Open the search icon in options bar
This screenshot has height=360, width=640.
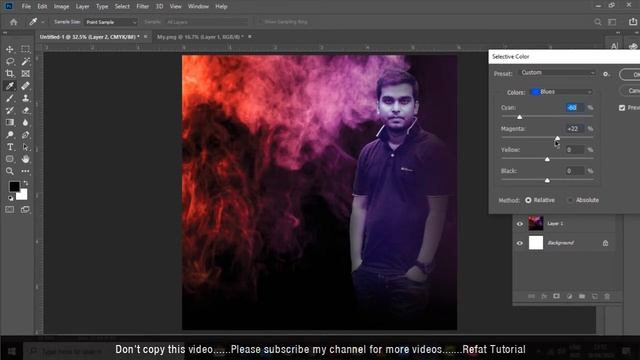[598, 22]
